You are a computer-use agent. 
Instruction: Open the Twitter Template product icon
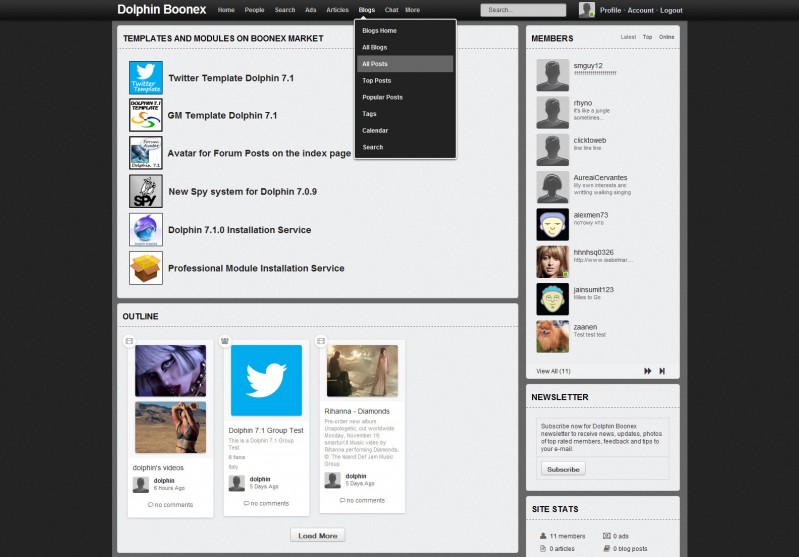146,78
